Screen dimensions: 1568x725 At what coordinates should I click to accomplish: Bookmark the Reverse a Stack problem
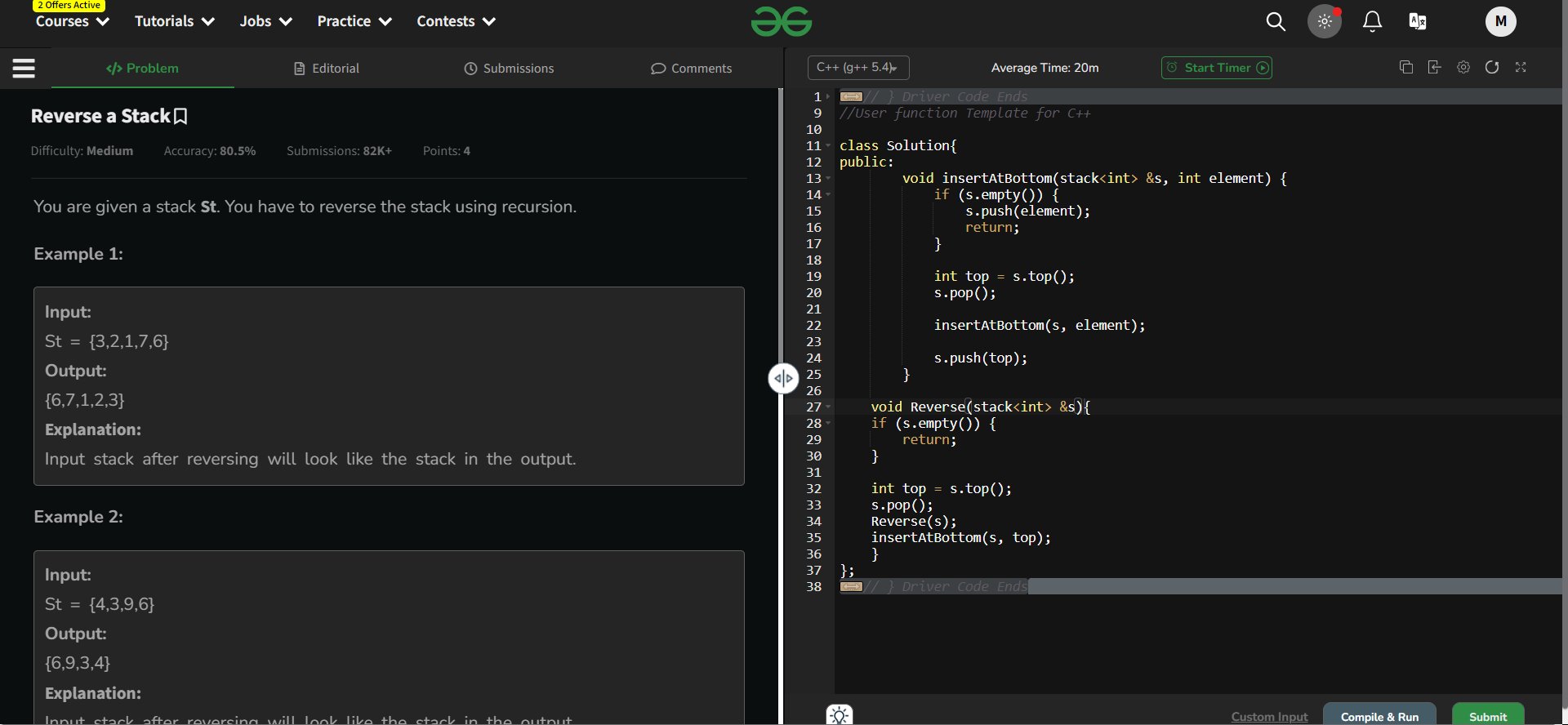coord(181,117)
